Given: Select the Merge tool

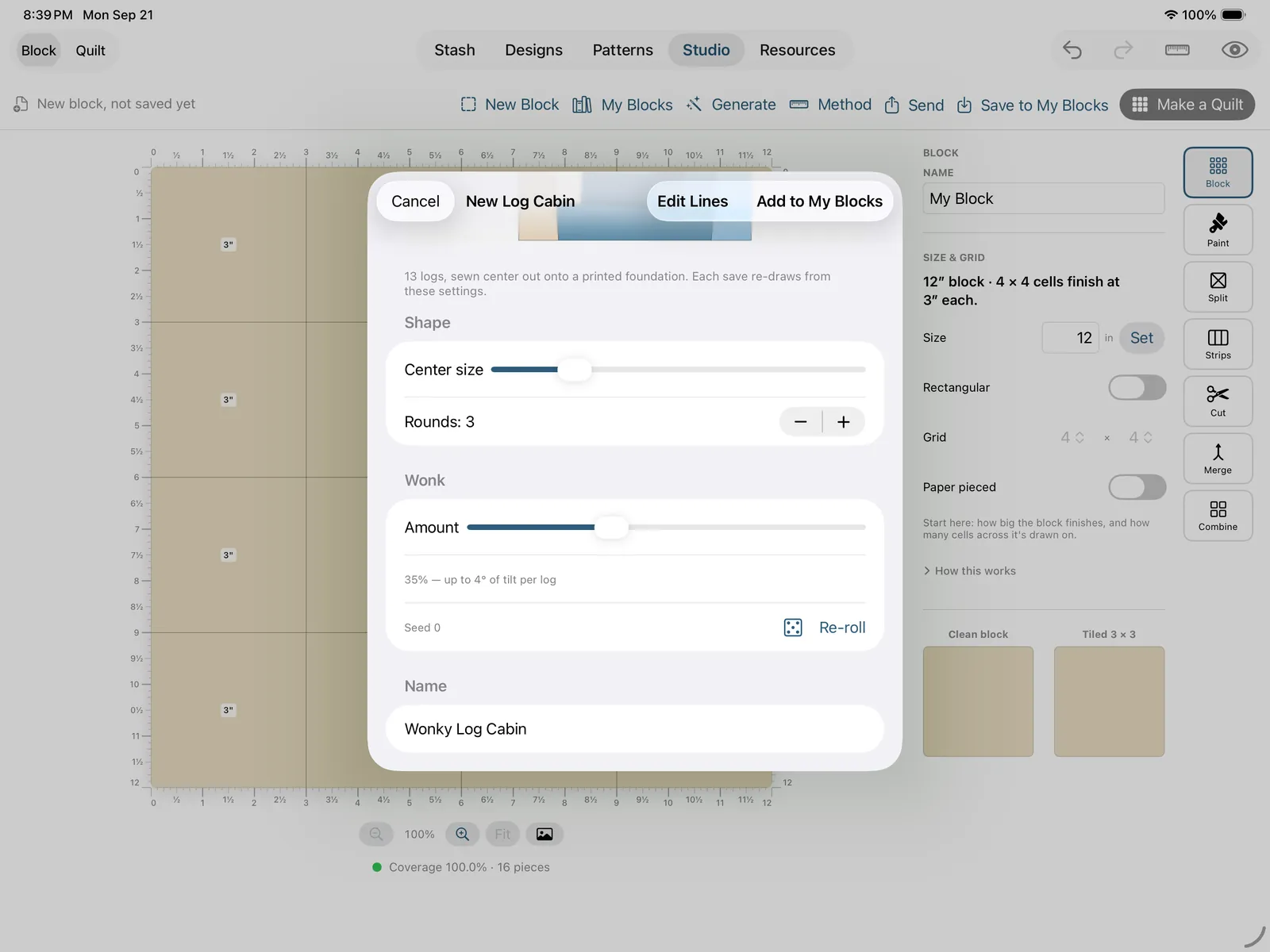Looking at the screenshot, I should tap(1218, 459).
